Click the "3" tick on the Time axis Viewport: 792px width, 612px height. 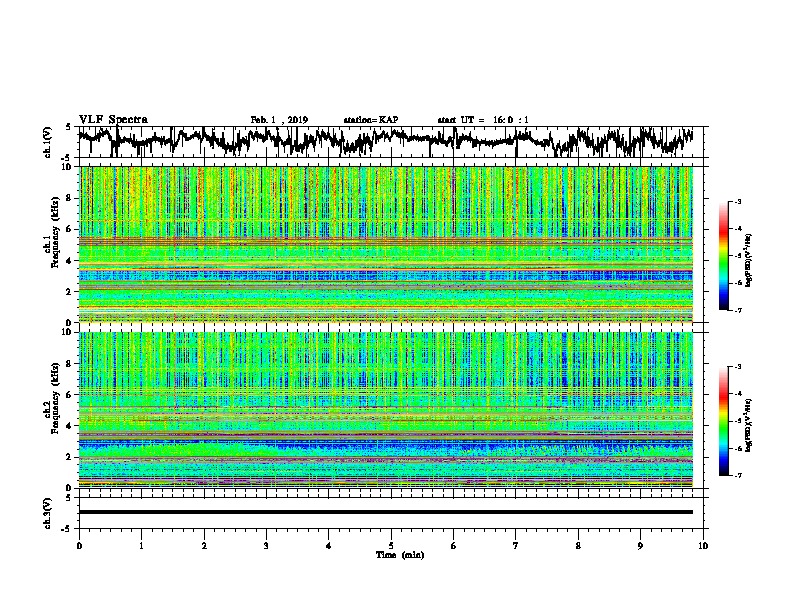click(266, 546)
